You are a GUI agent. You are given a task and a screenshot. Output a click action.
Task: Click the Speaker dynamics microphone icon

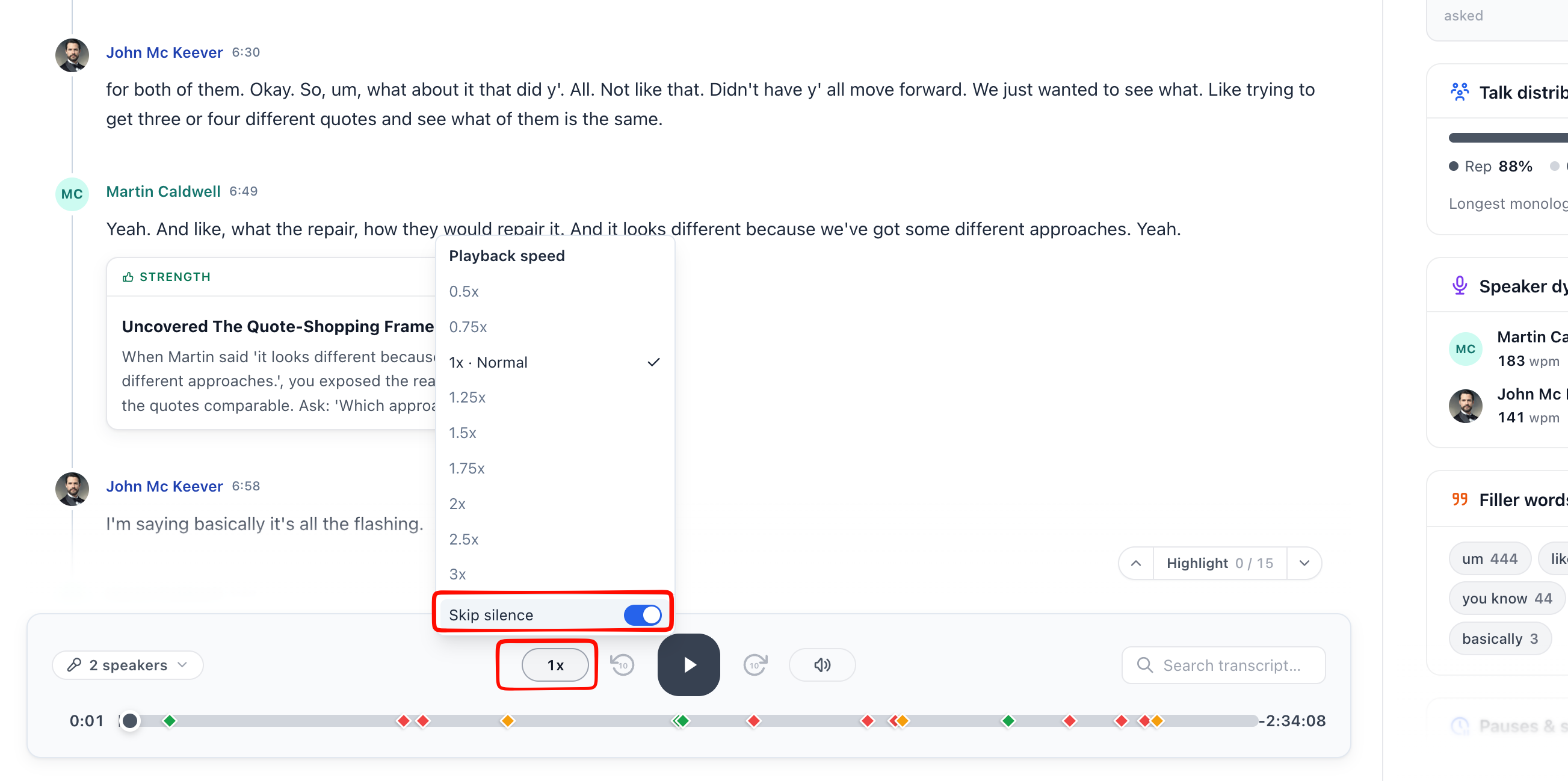1459,285
